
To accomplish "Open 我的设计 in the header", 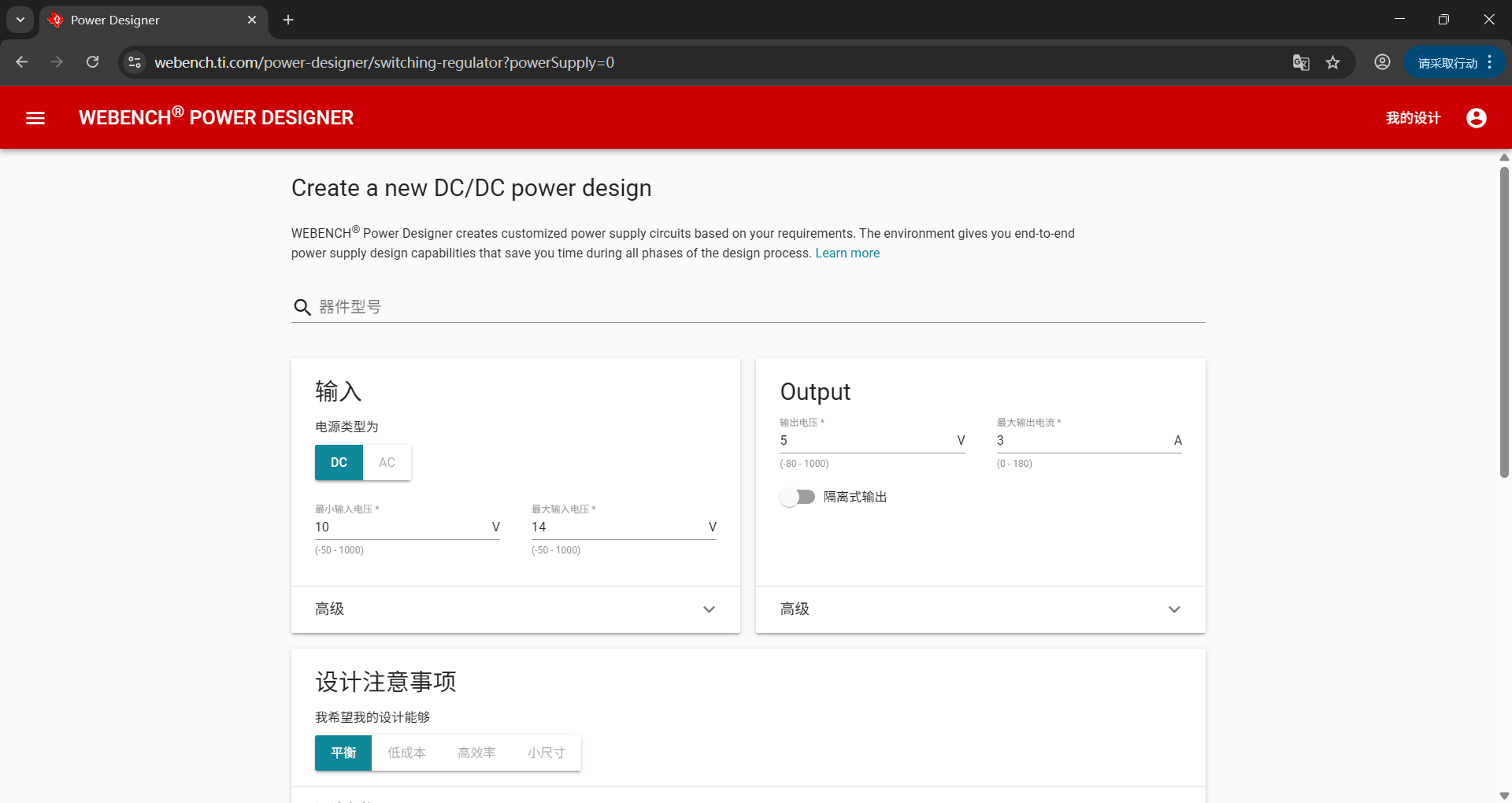I will click(x=1413, y=118).
